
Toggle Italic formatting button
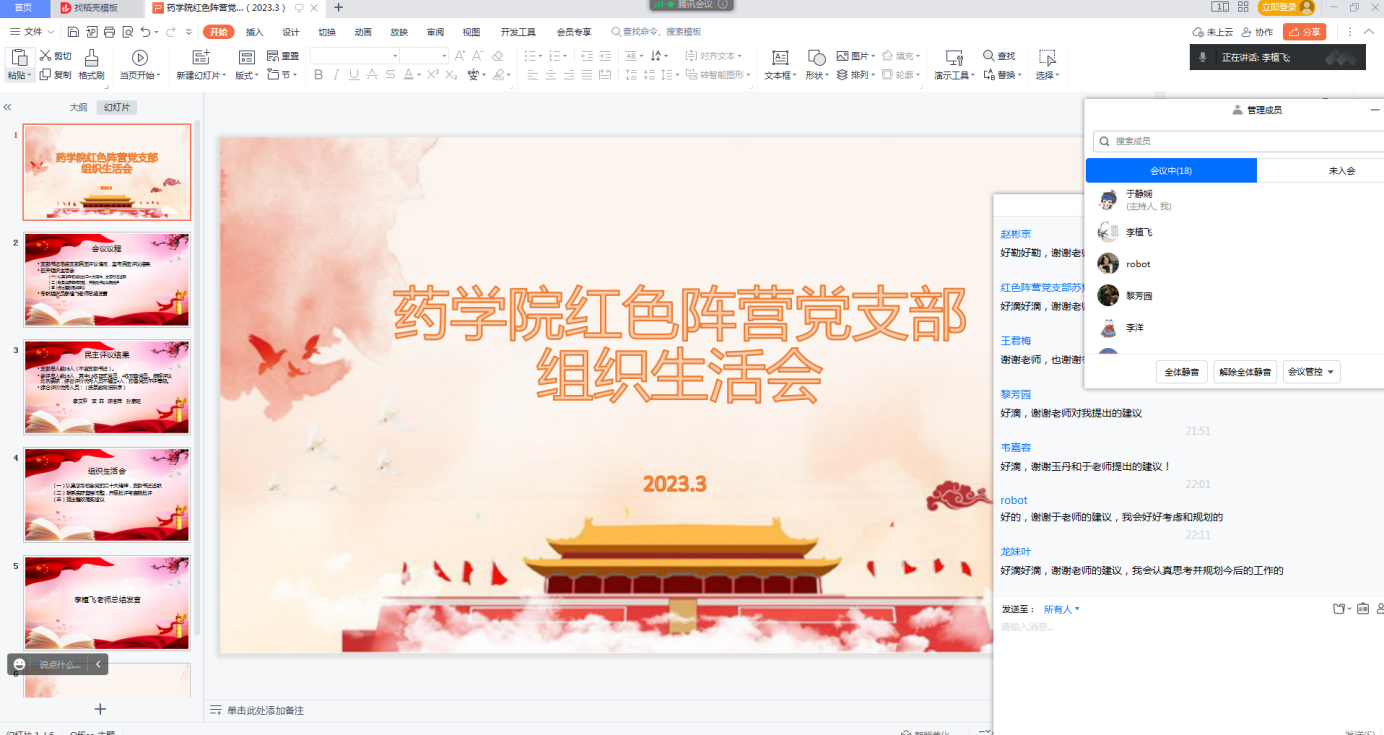(x=337, y=75)
